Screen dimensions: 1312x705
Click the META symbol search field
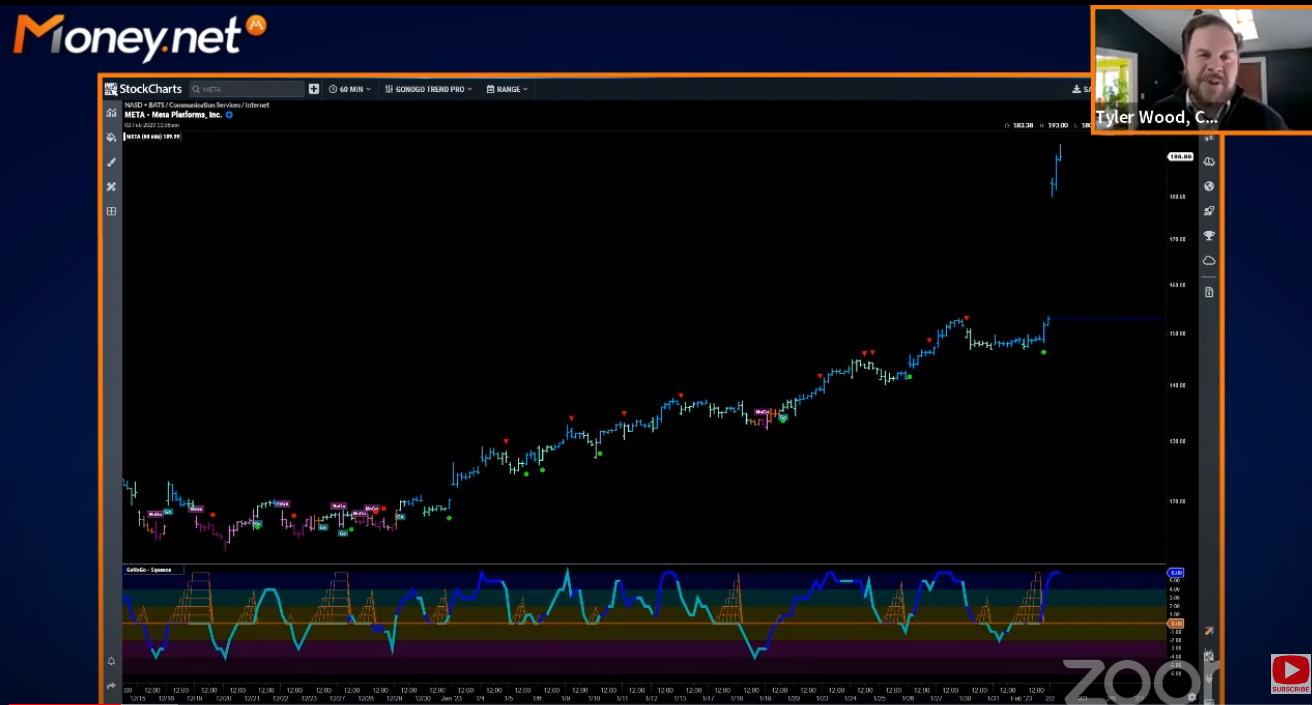click(247, 89)
